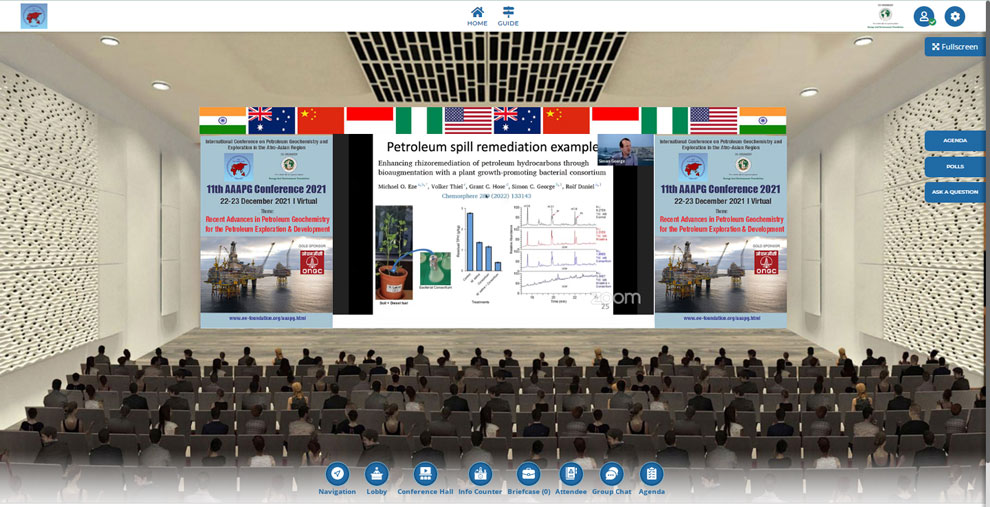Click the red Asia map logo
The image size is (990, 507).
(34, 16)
